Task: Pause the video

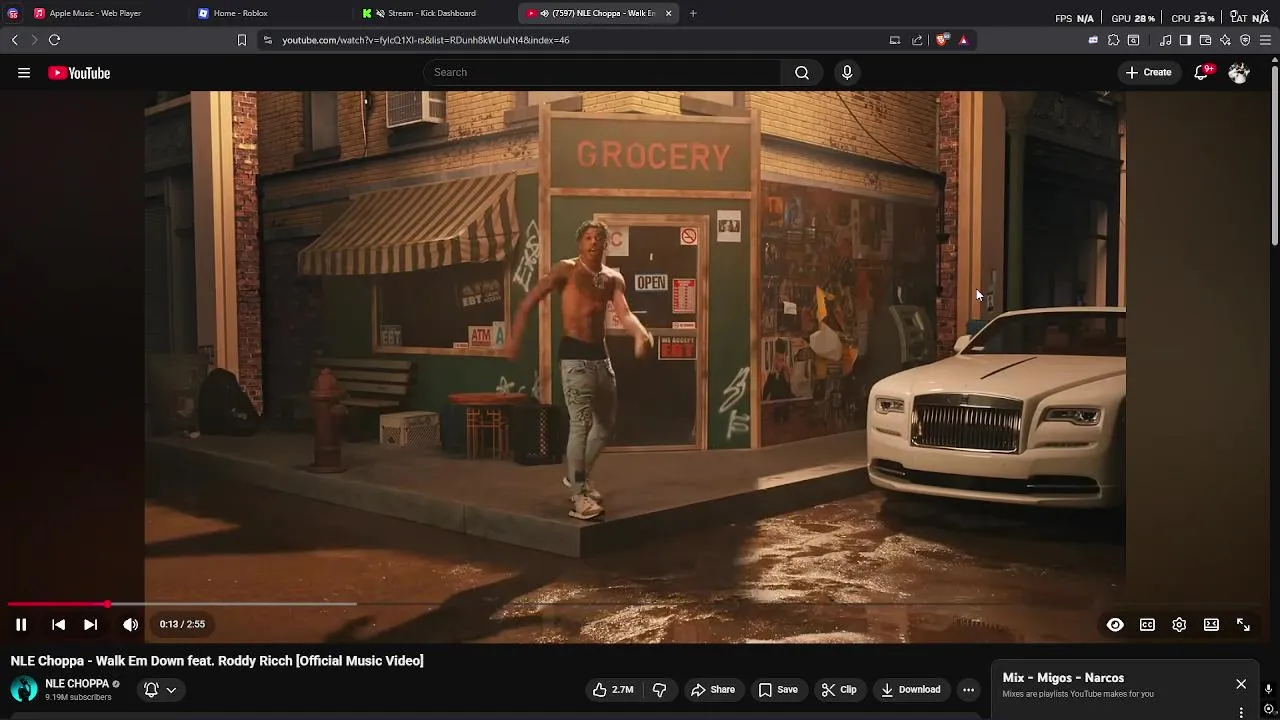Action: point(21,624)
